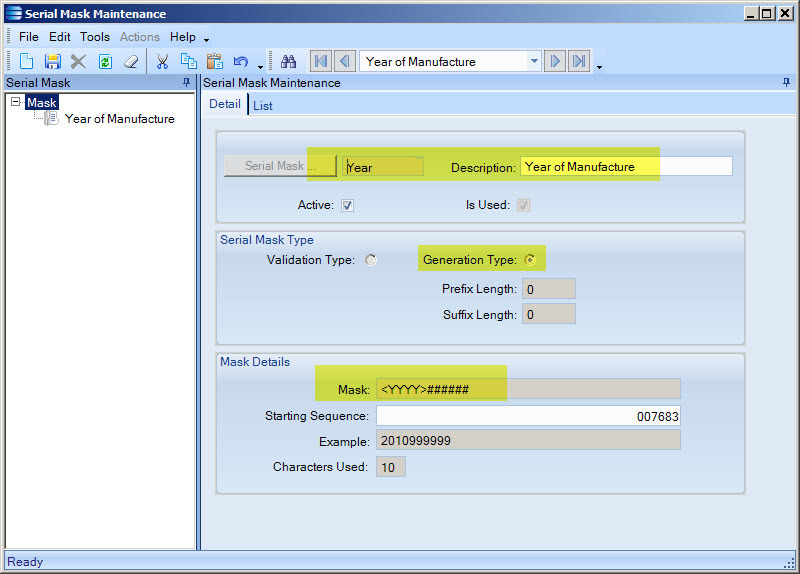Viewport: 800px width, 574px height.
Task: Click the Paste clipboard icon
Action: (213, 62)
